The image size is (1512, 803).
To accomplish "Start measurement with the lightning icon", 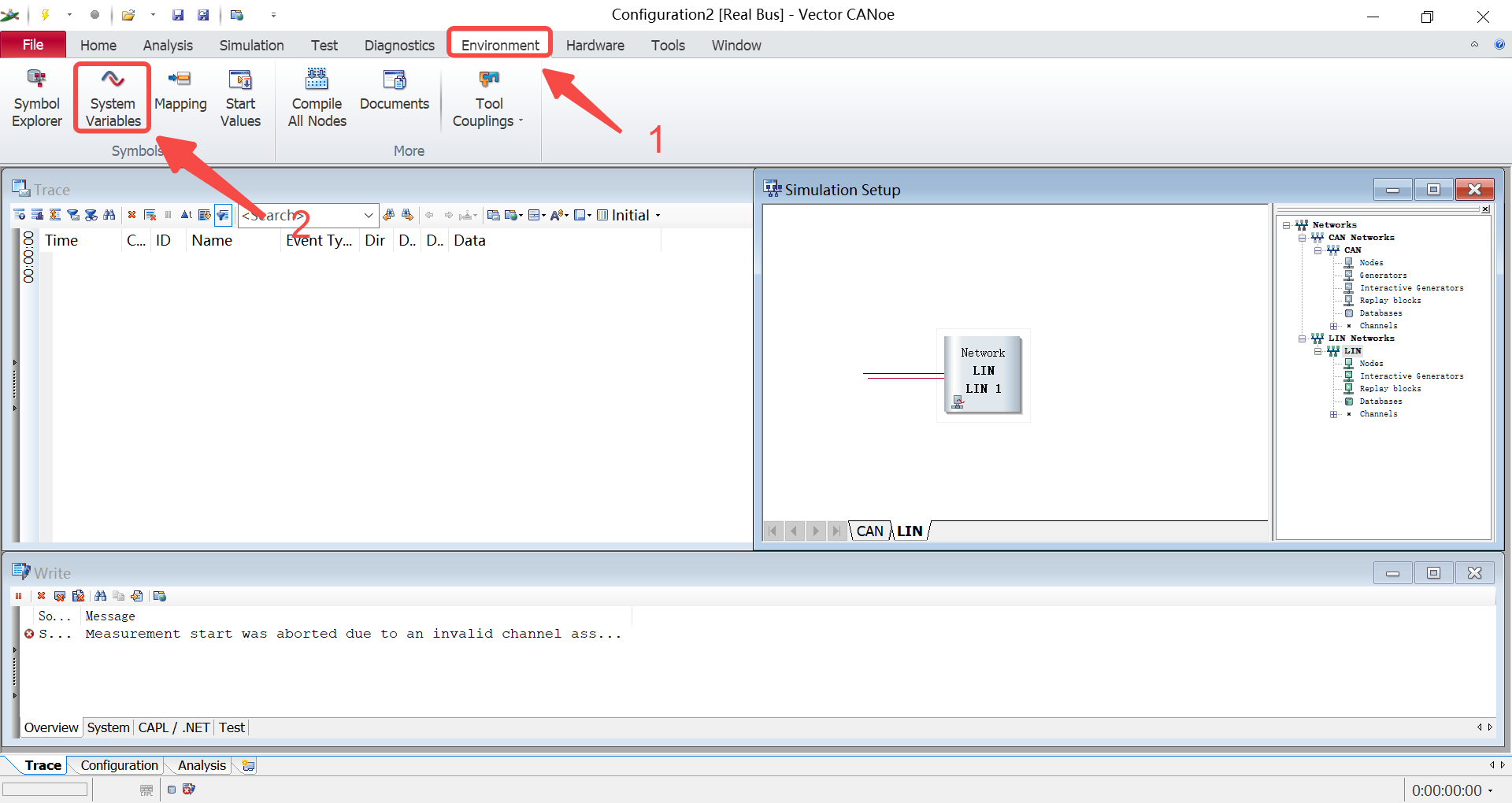I will 46,15.
